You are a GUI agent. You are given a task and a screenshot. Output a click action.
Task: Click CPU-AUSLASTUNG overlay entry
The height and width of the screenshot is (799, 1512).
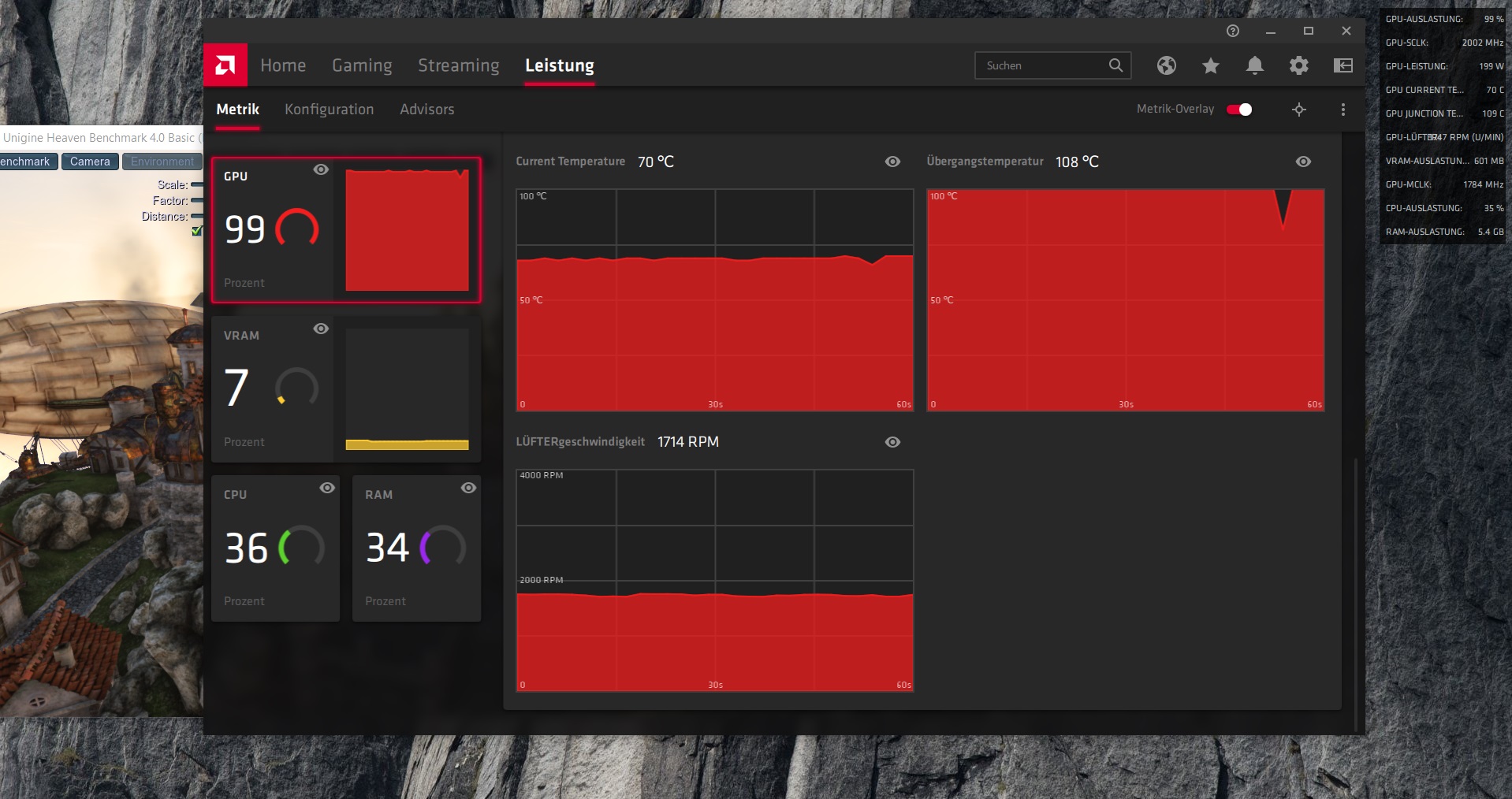(x=1444, y=208)
